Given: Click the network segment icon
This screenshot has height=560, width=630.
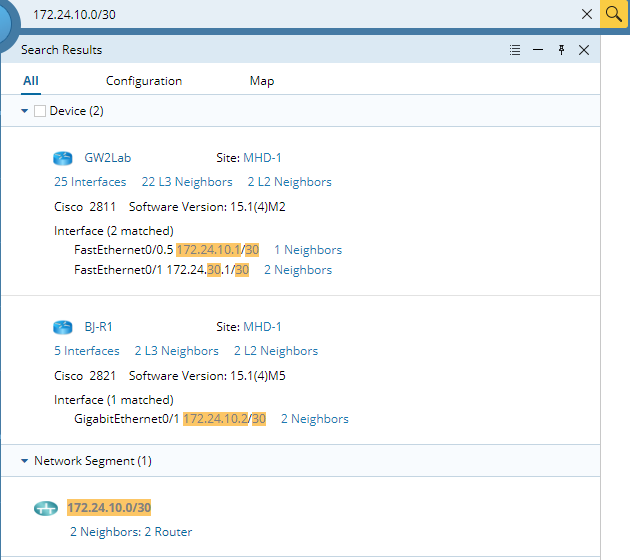Looking at the screenshot, I should 45,508.
